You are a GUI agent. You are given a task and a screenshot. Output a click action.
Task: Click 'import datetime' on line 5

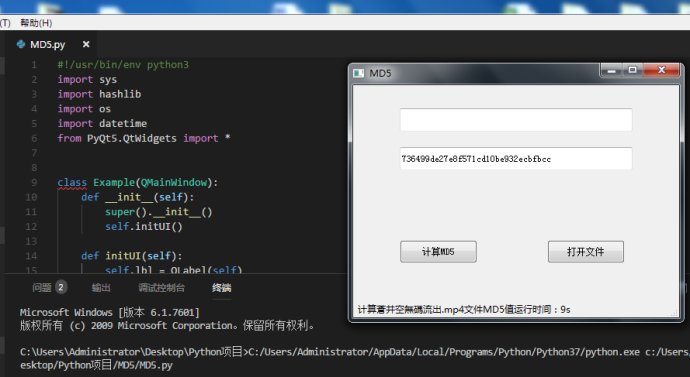(x=102, y=124)
